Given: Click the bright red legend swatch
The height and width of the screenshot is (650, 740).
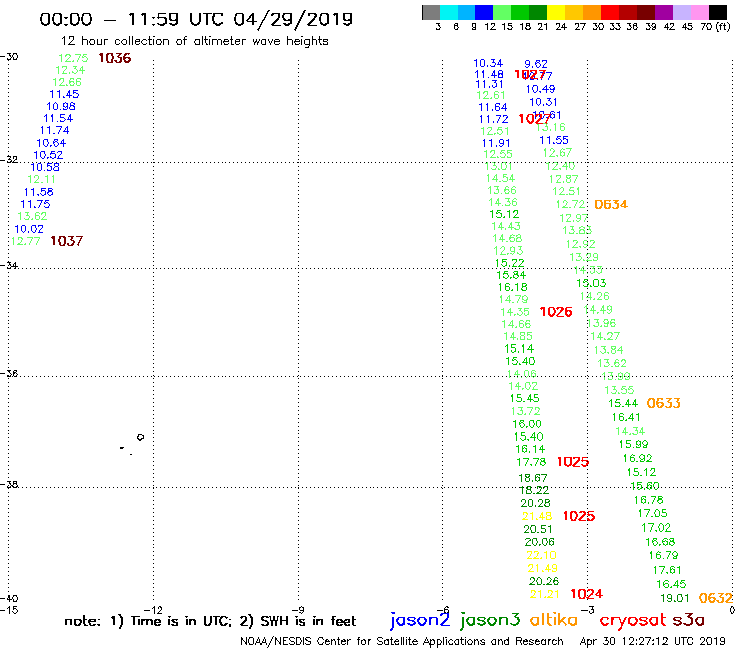Looking at the screenshot, I should 610,12.
